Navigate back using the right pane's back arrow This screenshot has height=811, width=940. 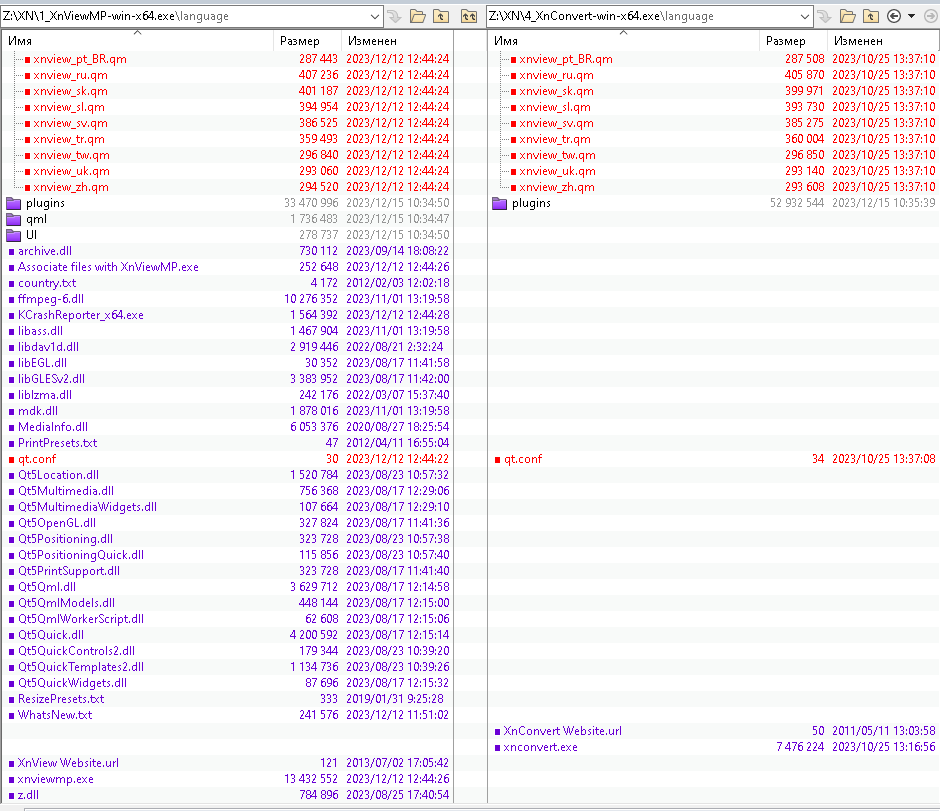tap(894, 16)
